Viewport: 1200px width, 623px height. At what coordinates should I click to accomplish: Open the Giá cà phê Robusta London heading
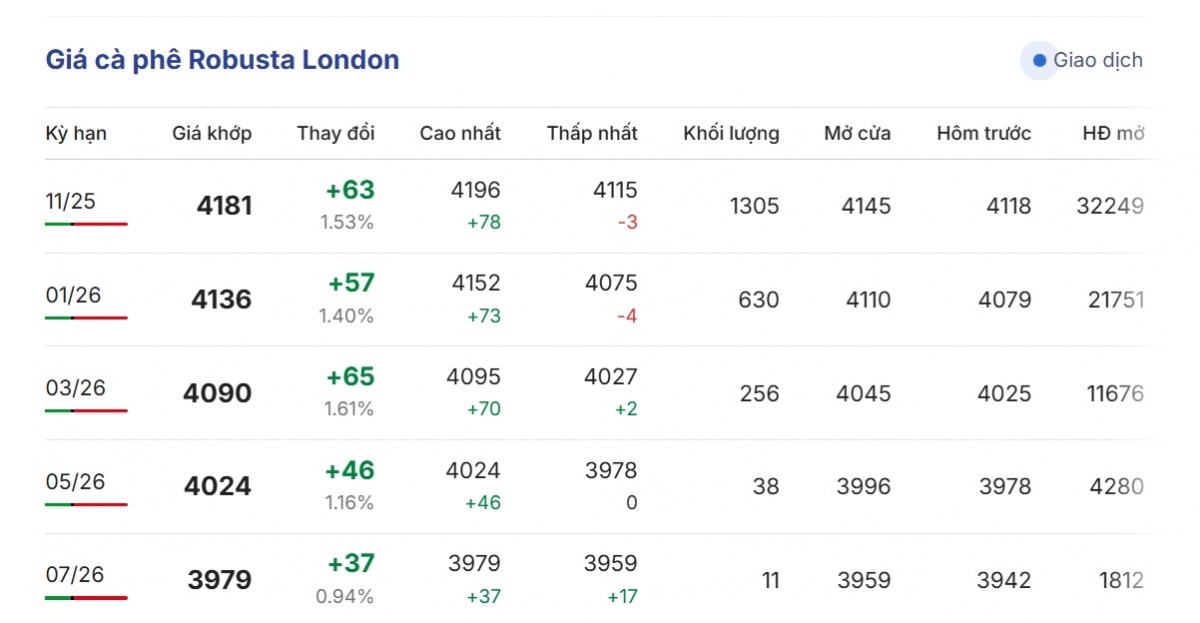point(222,60)
